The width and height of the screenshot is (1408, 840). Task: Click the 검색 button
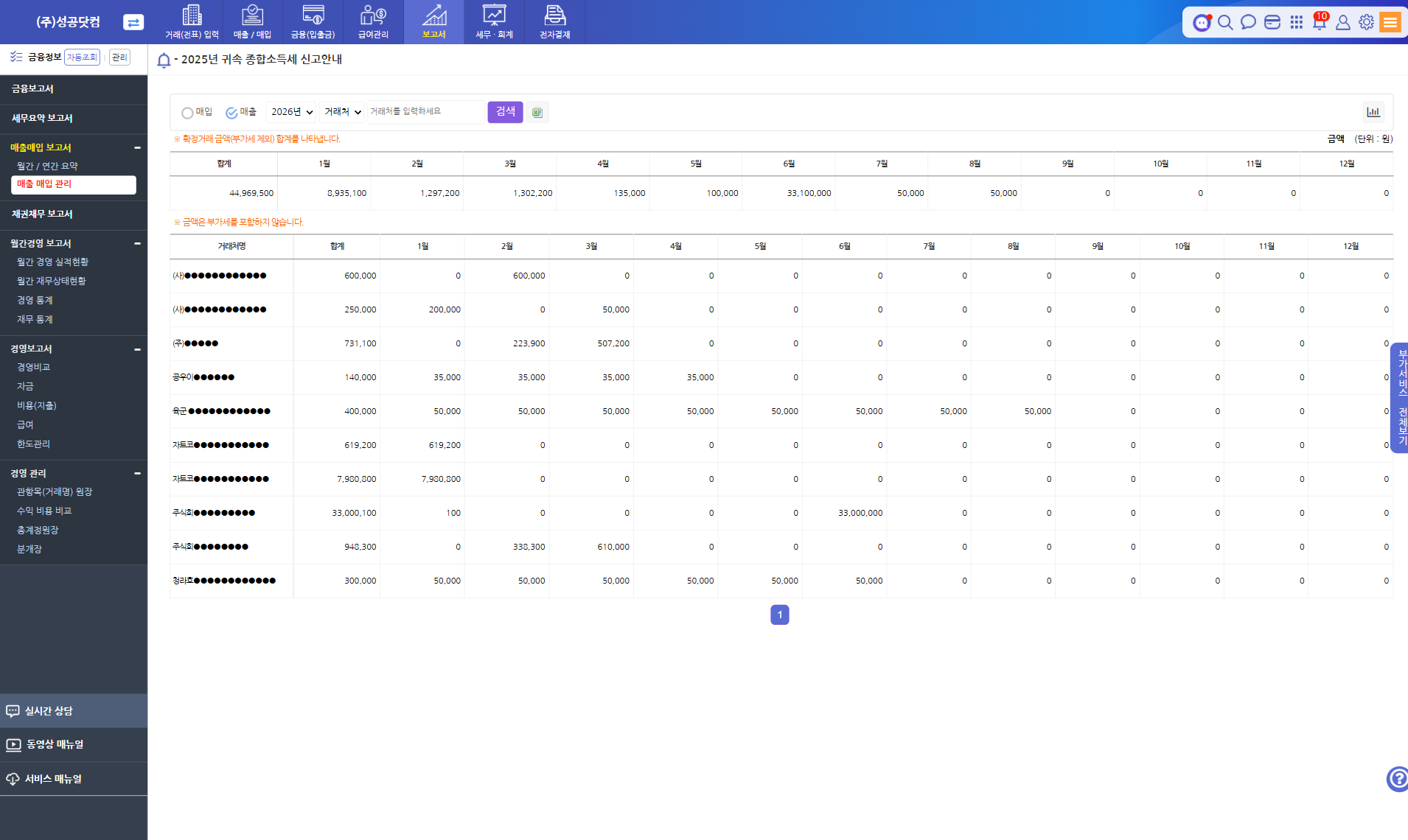pyautogui.click(x=505, y=112)
